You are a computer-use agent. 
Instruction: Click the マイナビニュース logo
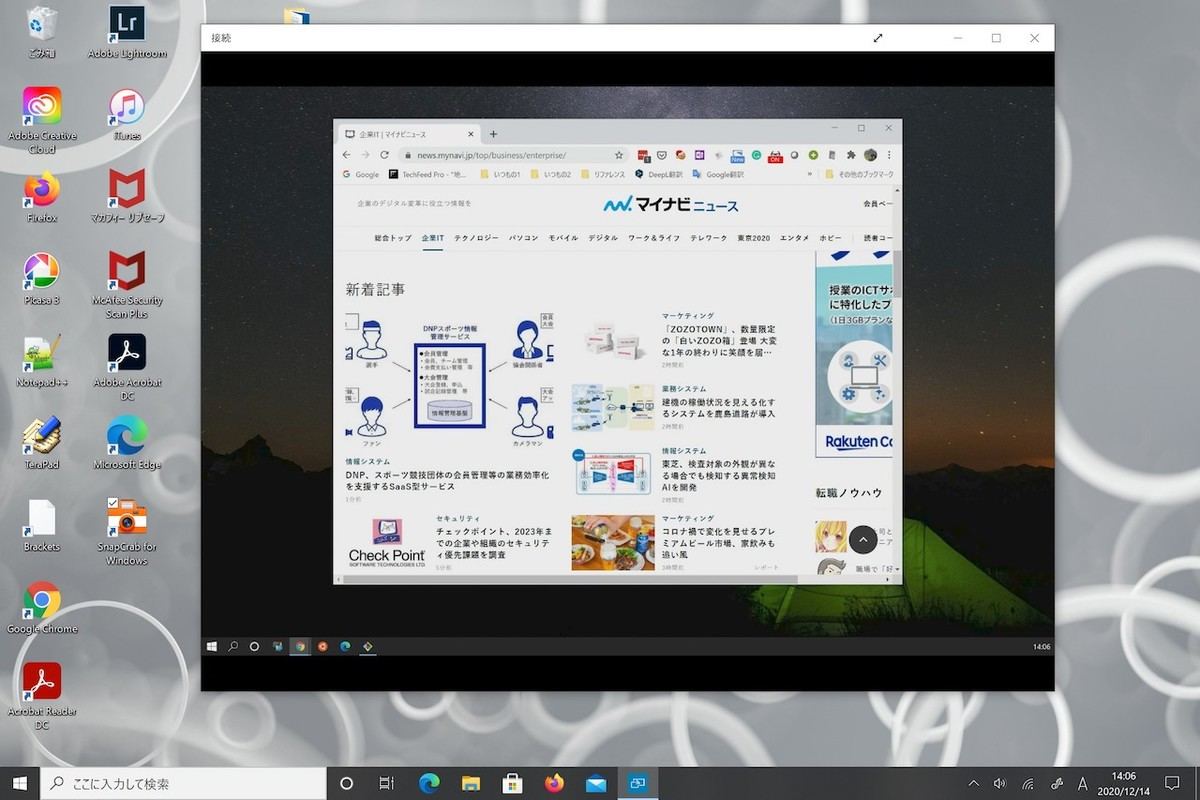point(671,205)
